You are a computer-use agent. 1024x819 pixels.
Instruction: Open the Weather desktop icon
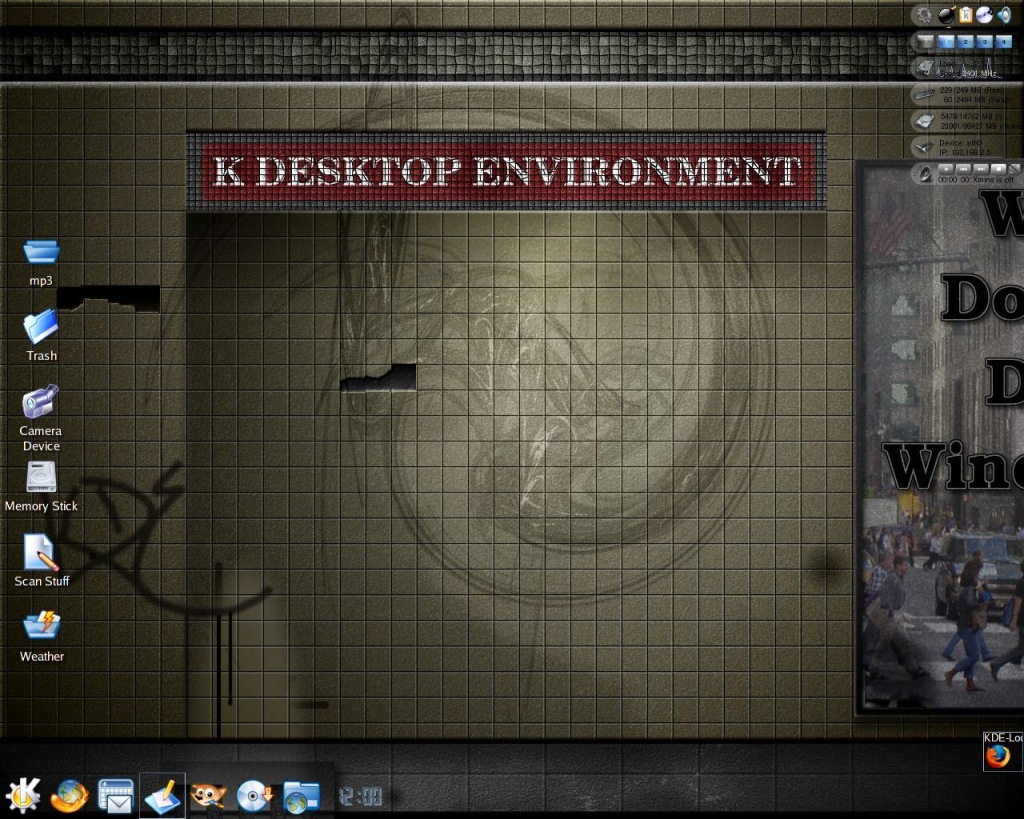coord(42,625)
